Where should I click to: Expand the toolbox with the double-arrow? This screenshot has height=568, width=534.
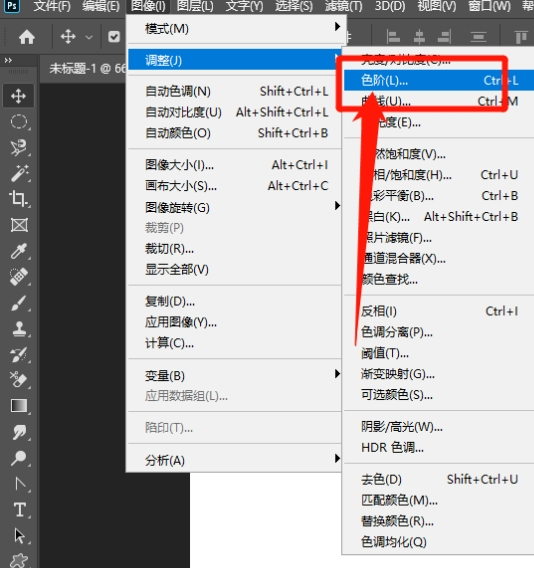8,60
